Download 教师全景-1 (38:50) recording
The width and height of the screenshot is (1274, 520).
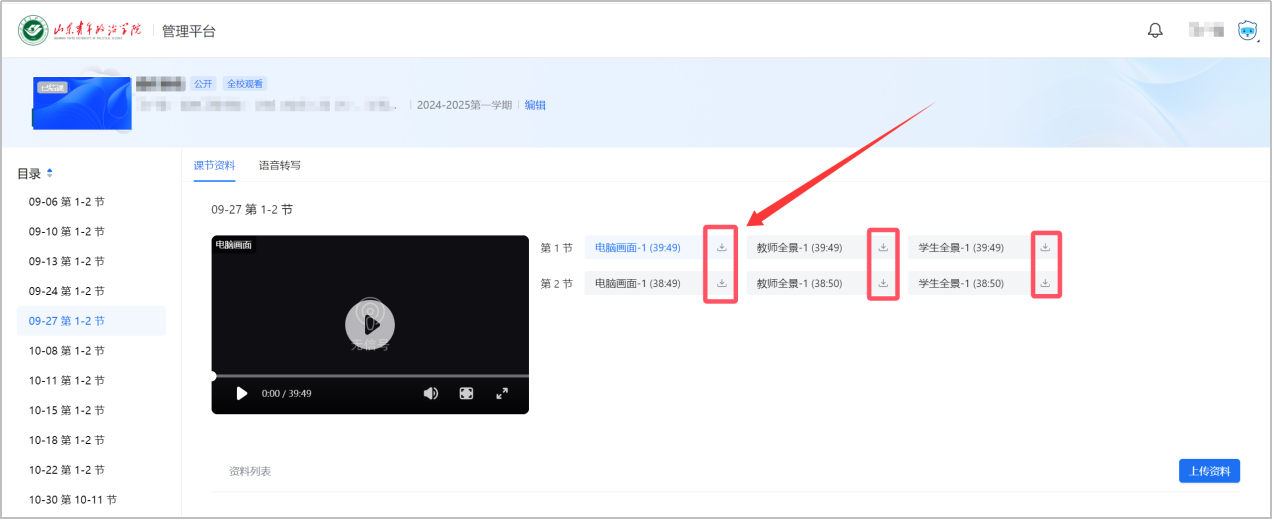click(883, 283)
